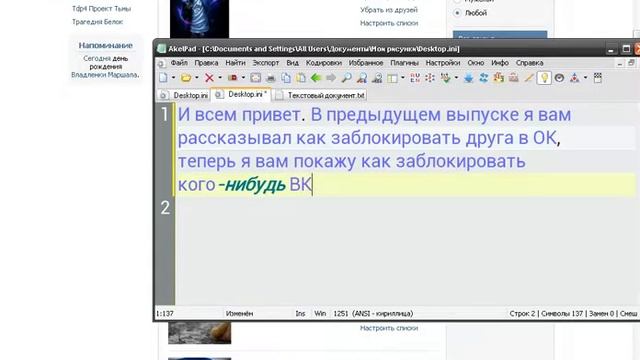Click the RU/EN letters toolbar icon

click(415, 78)
